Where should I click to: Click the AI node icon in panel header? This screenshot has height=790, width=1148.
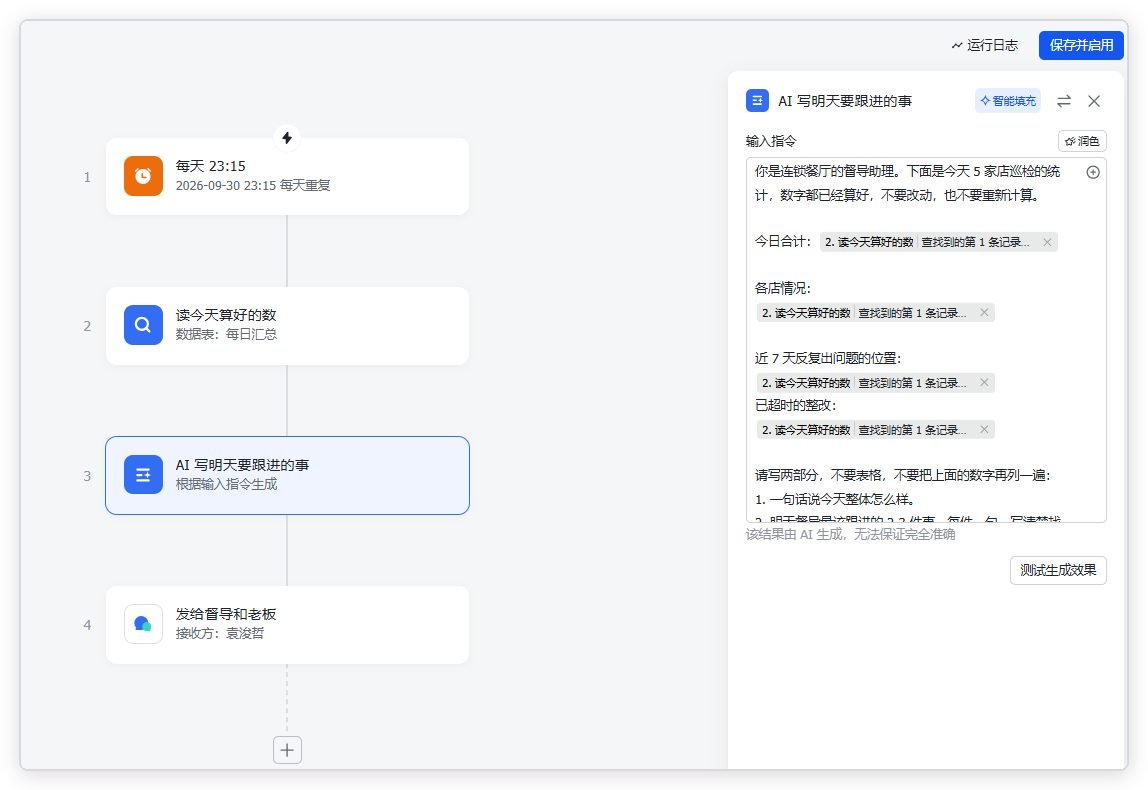click(757, 100)
